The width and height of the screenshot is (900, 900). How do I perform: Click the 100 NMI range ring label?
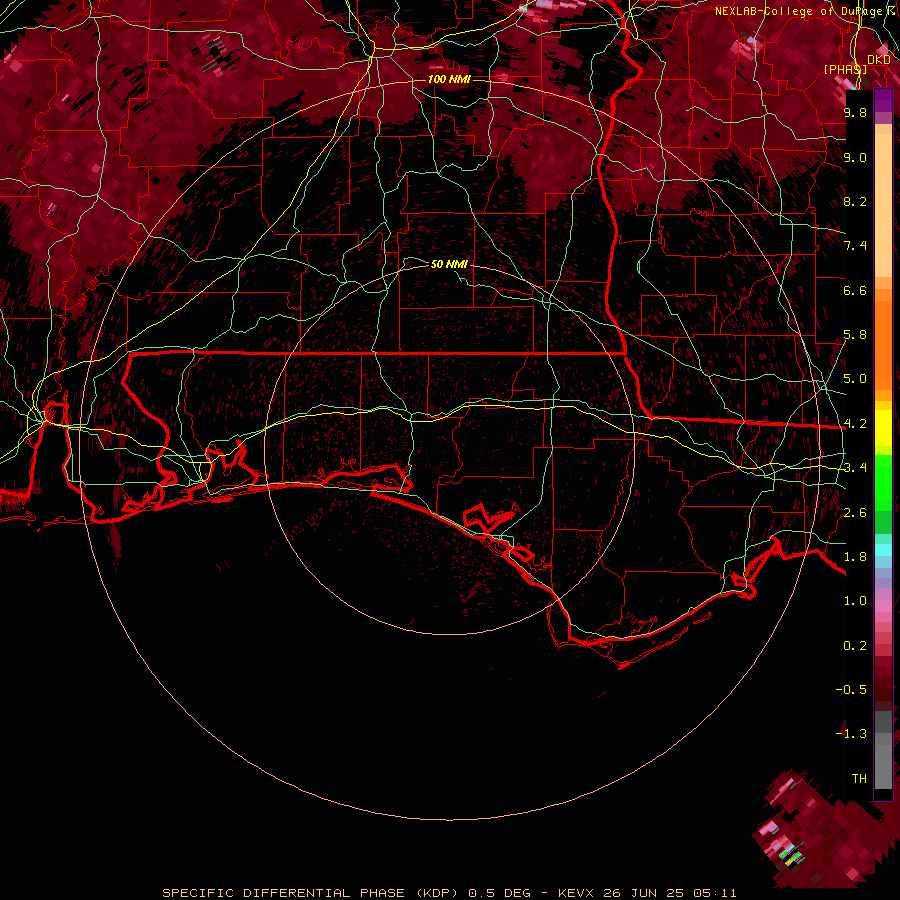(449, 79)
